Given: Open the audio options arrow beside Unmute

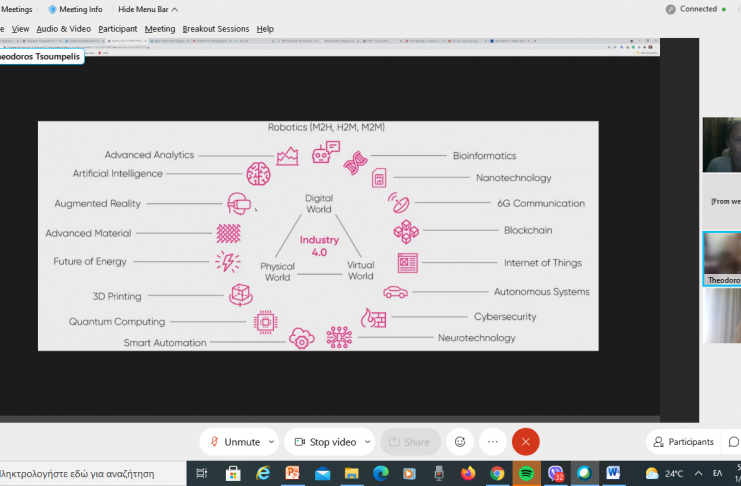Looking at the screenshot, I should coord(272,442).
